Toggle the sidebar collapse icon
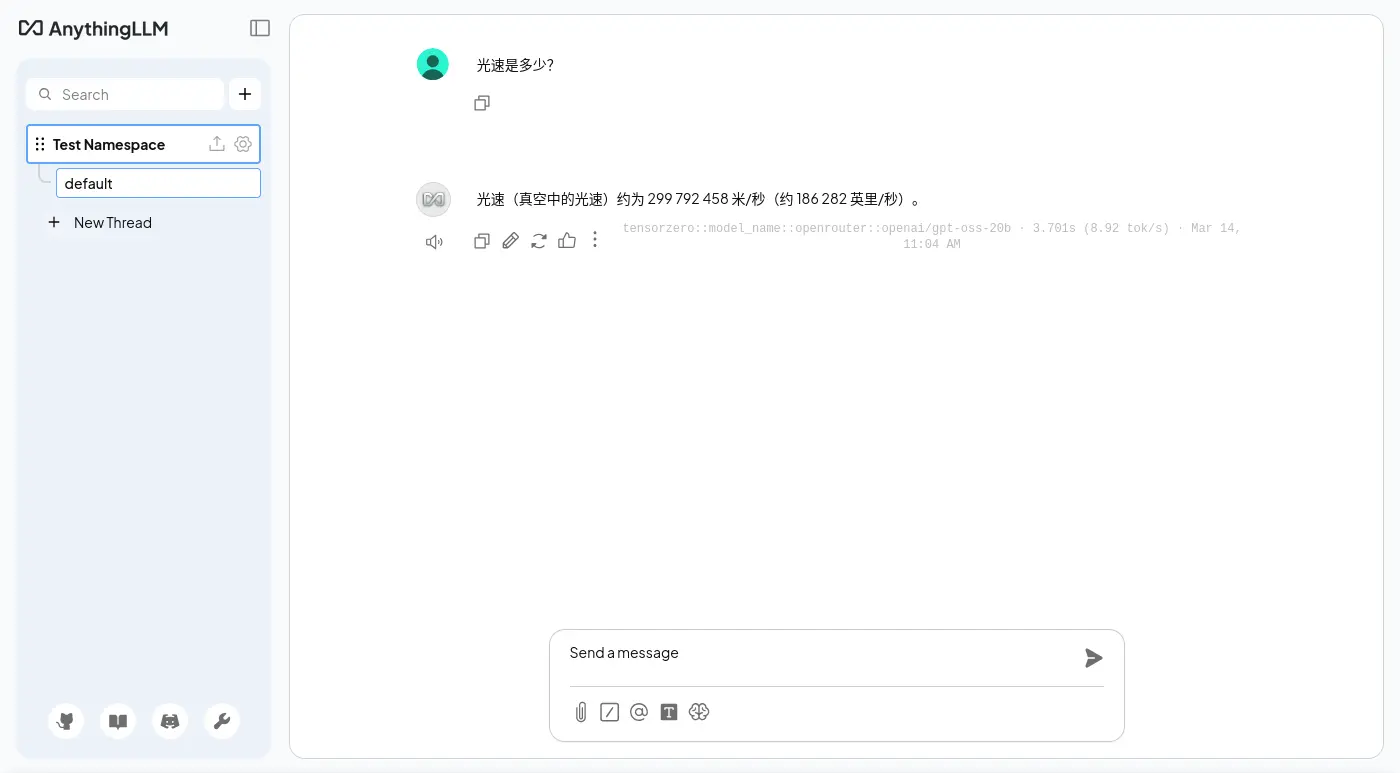1400x773 pixels. [260, 28]
